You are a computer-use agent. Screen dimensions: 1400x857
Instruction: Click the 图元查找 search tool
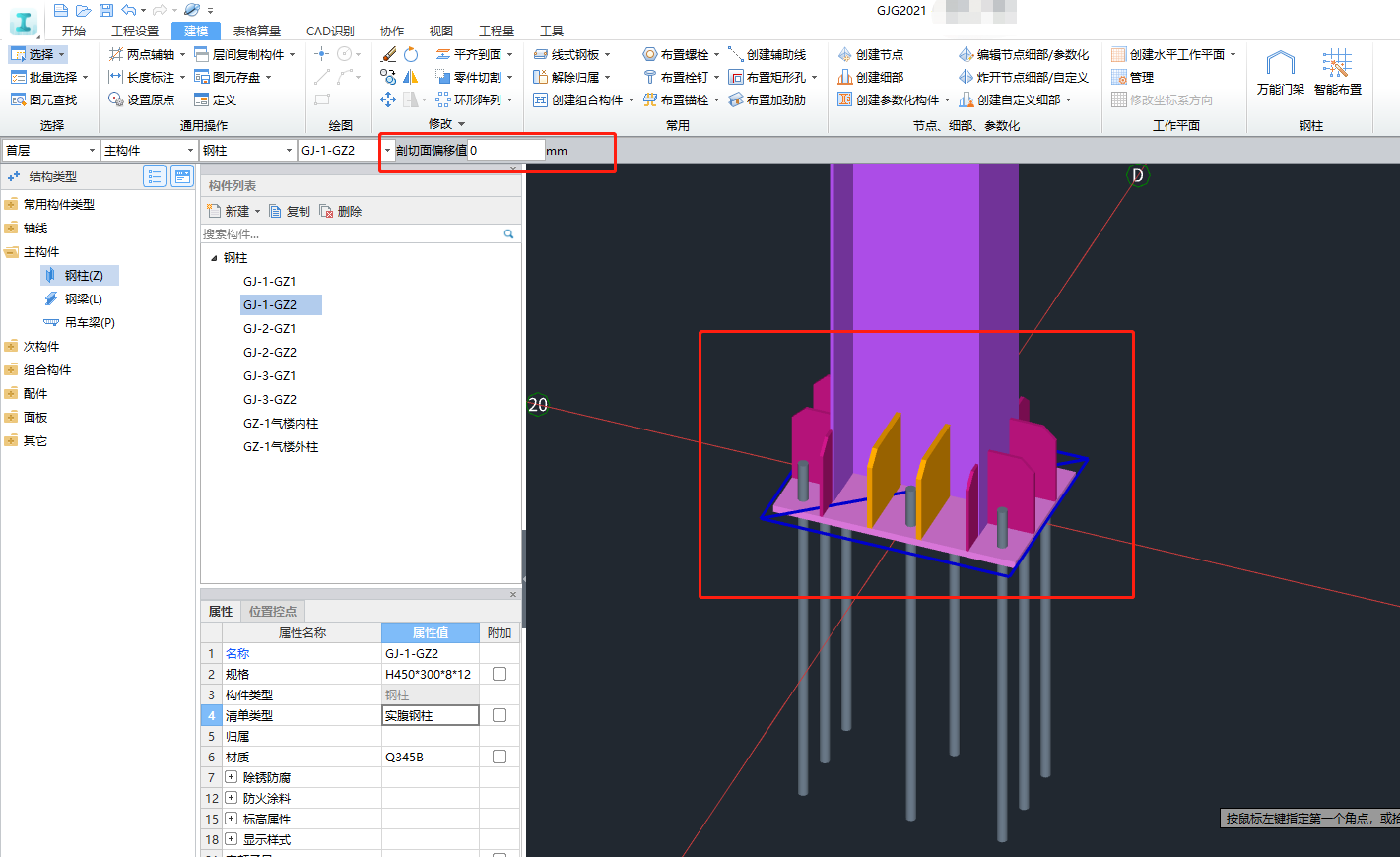(x=44, y=99)
